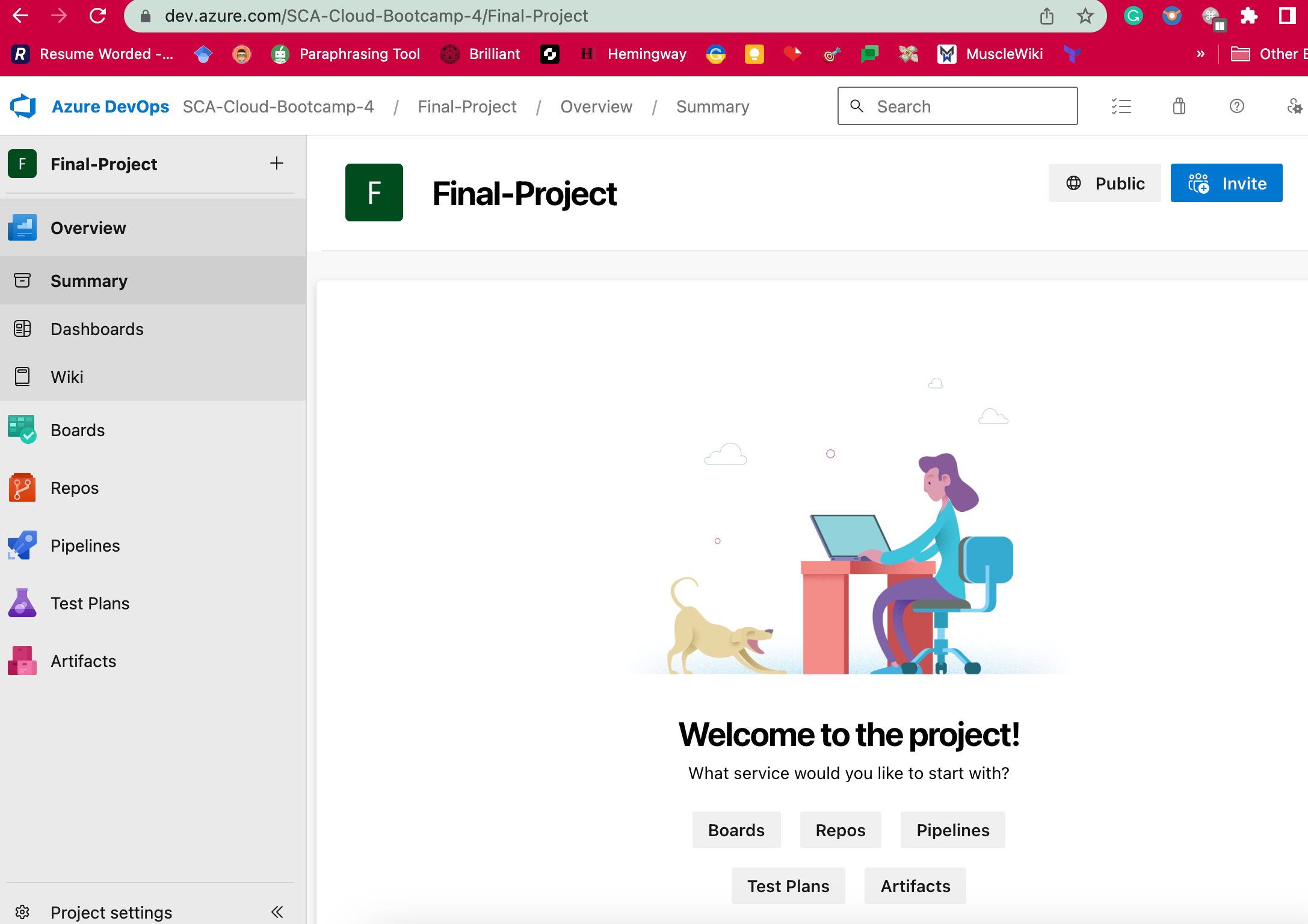The image size is (1308, 924).
Task: Add new item with plus next to Final-Project
Action: tap(277, 163)
